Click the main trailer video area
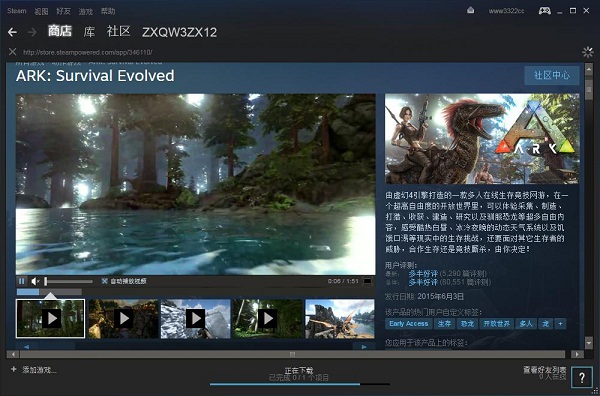The height and width of the screenshot is (396, 600). (x=196, y=184)
